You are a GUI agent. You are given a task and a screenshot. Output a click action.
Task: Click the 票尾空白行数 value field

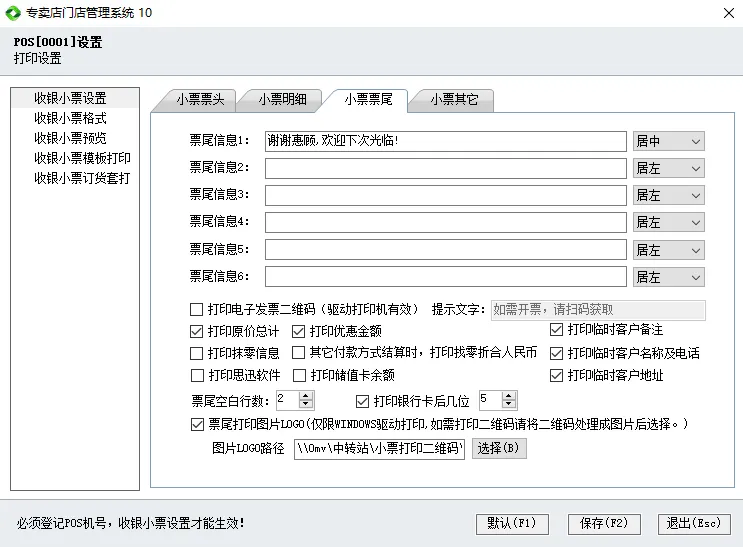click(x=288, y=400)
